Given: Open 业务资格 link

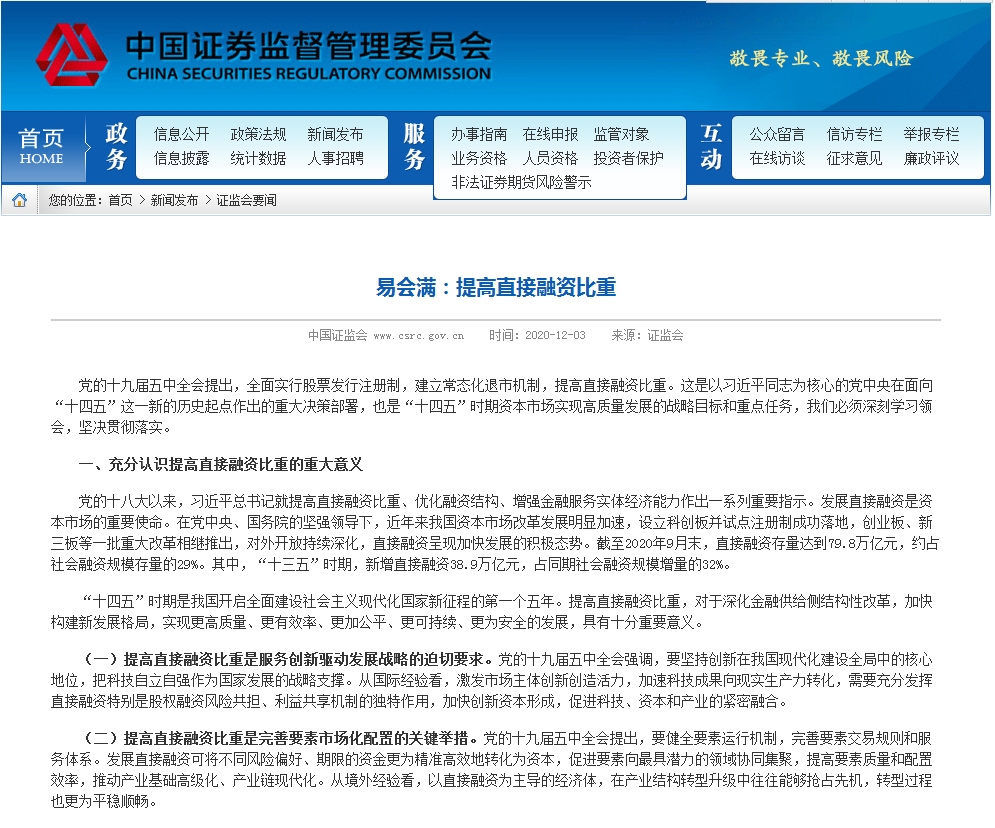Looking at the screenshot, I should tap(479, 158).
